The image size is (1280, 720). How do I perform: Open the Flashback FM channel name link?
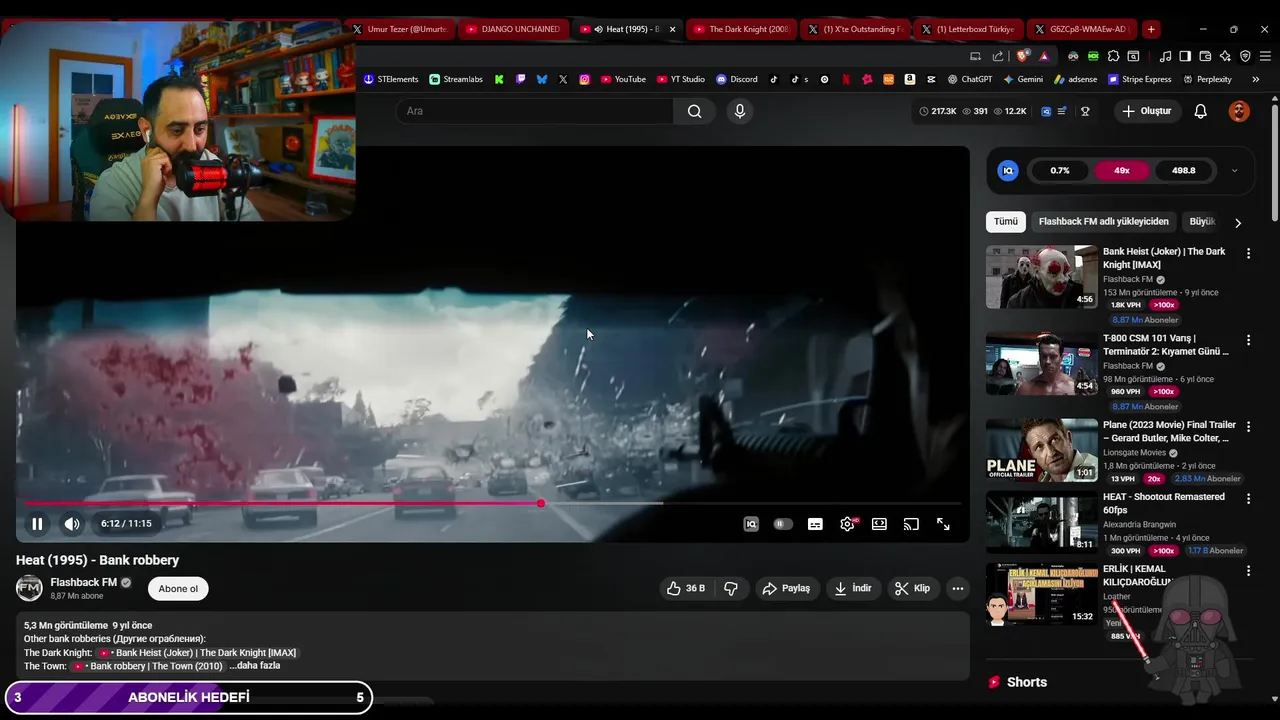click(x=84, y=582)
